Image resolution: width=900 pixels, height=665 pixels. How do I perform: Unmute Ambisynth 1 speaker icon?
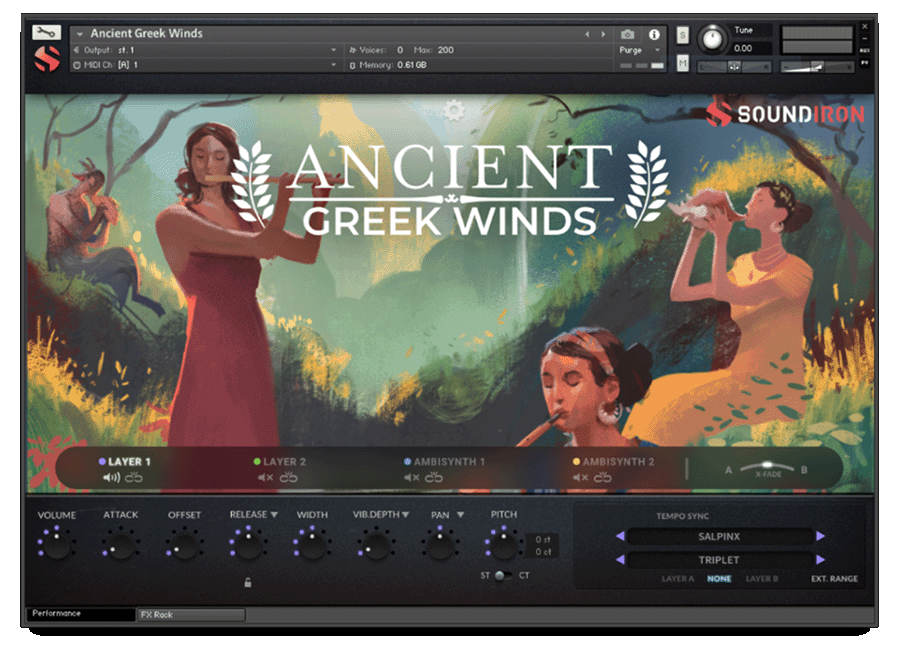pos(412,477)
